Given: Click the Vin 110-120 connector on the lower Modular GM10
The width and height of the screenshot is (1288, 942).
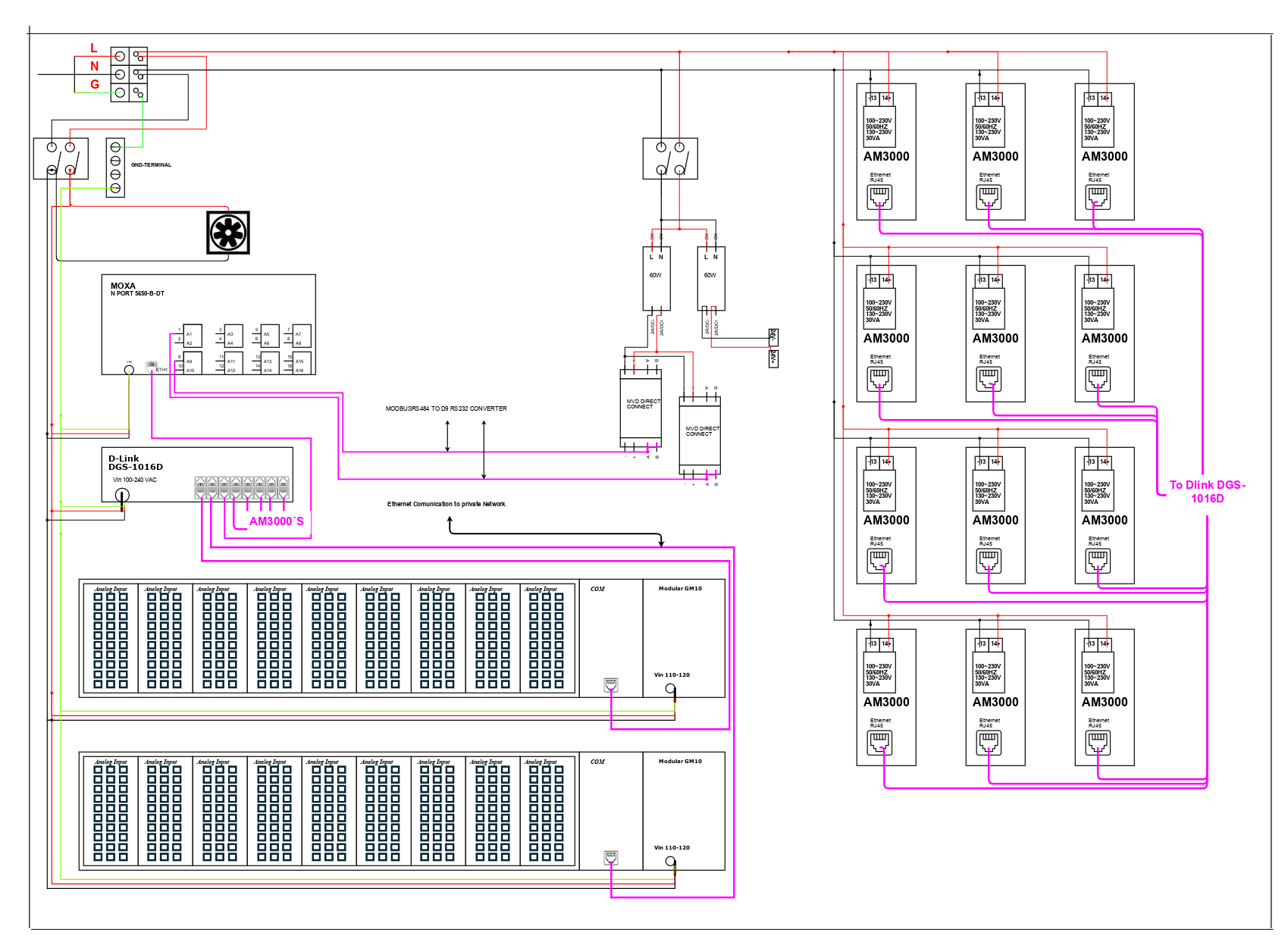Looking at the screenshot, I should pos(670,861).
